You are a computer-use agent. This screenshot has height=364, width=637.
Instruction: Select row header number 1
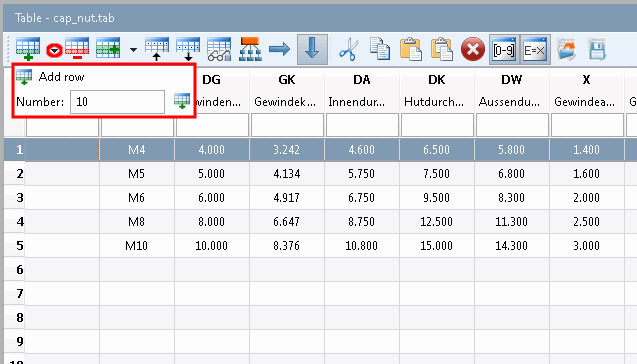point(15,150)
